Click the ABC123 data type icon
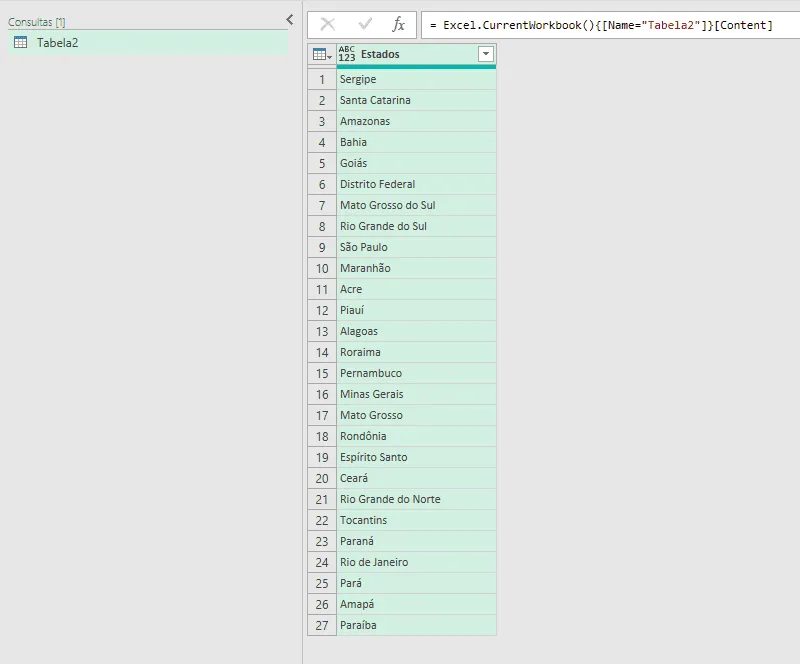The width and height of the screenshot is (800, 664). click(x=347, y=54)
